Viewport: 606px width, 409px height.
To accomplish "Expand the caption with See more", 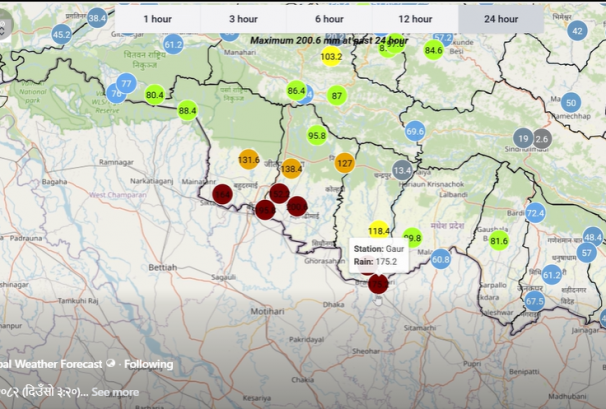I will (x=115, y=392).
